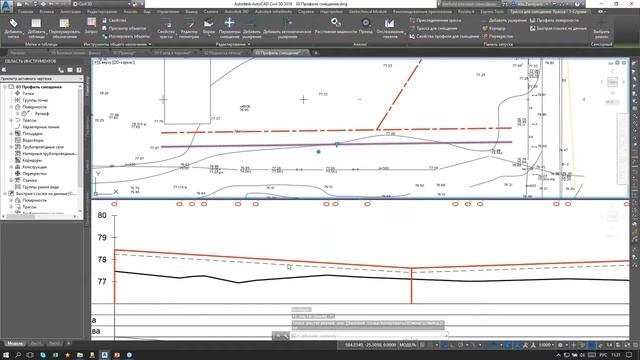The height and width of the screenshot is (360, 640).
Task: Open the Аннотации ribbon tab
Action: tap(70, 12)
